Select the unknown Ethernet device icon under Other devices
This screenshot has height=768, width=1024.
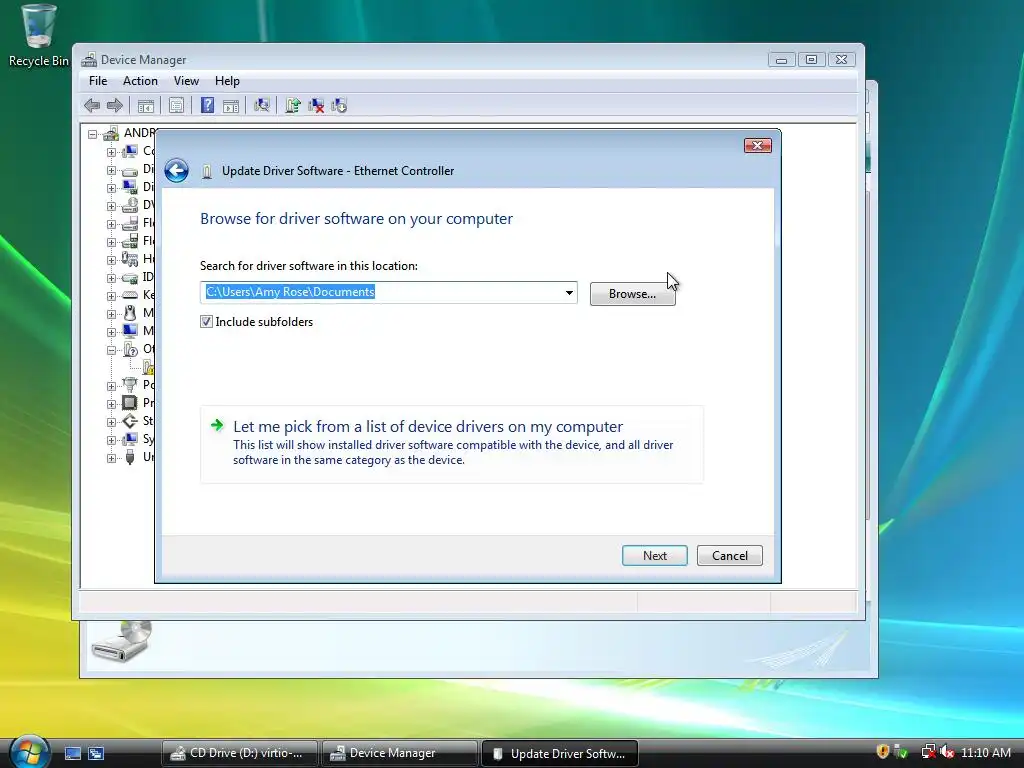149,366
